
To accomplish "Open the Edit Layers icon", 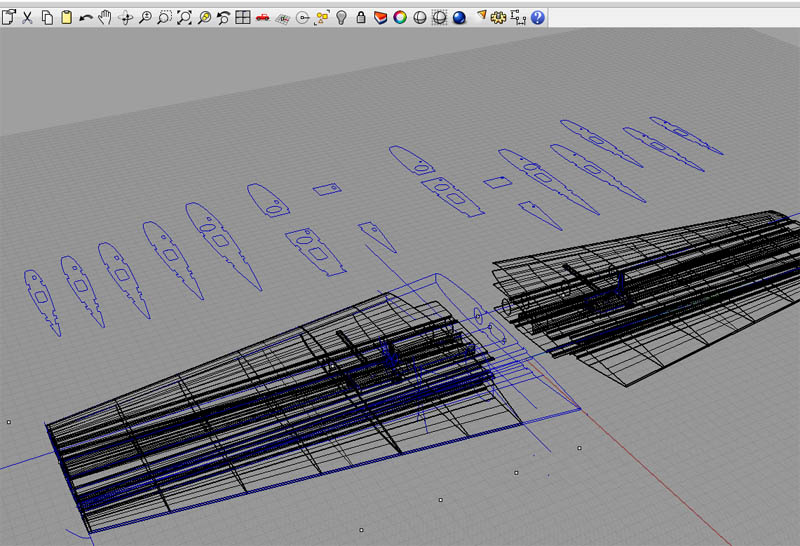I will coord(381,18).
